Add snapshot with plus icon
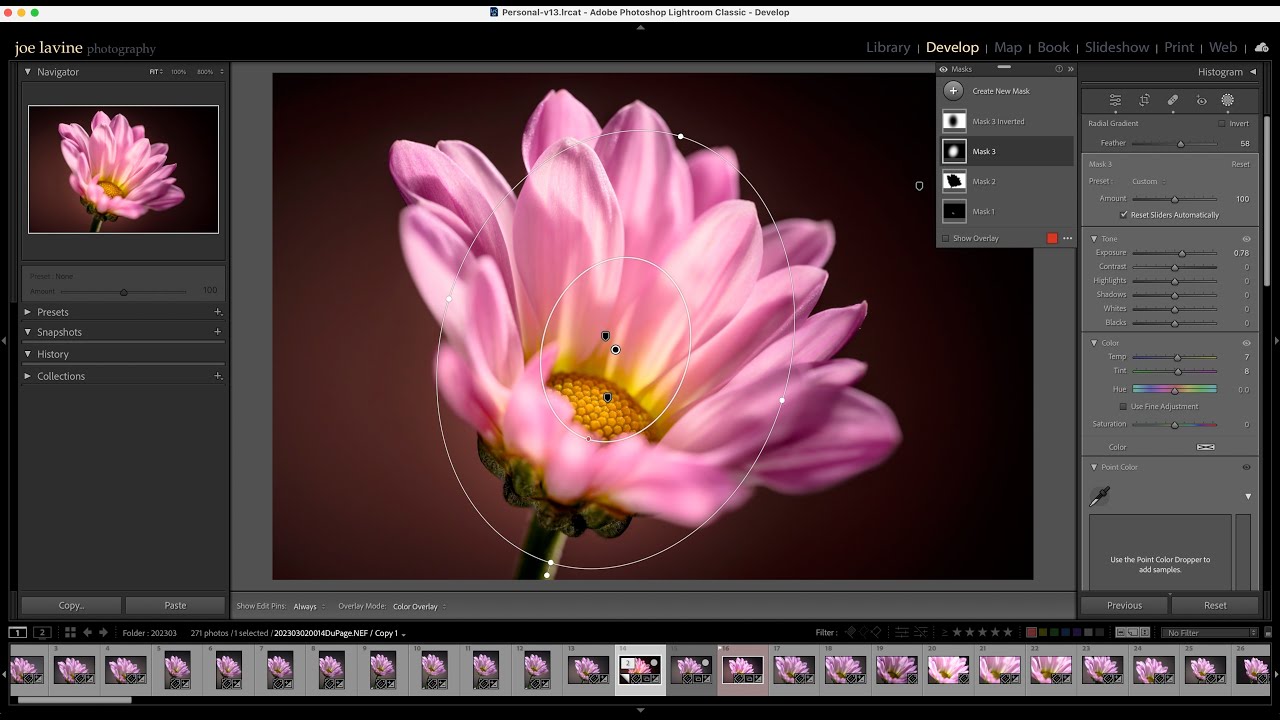 point(217,332)
